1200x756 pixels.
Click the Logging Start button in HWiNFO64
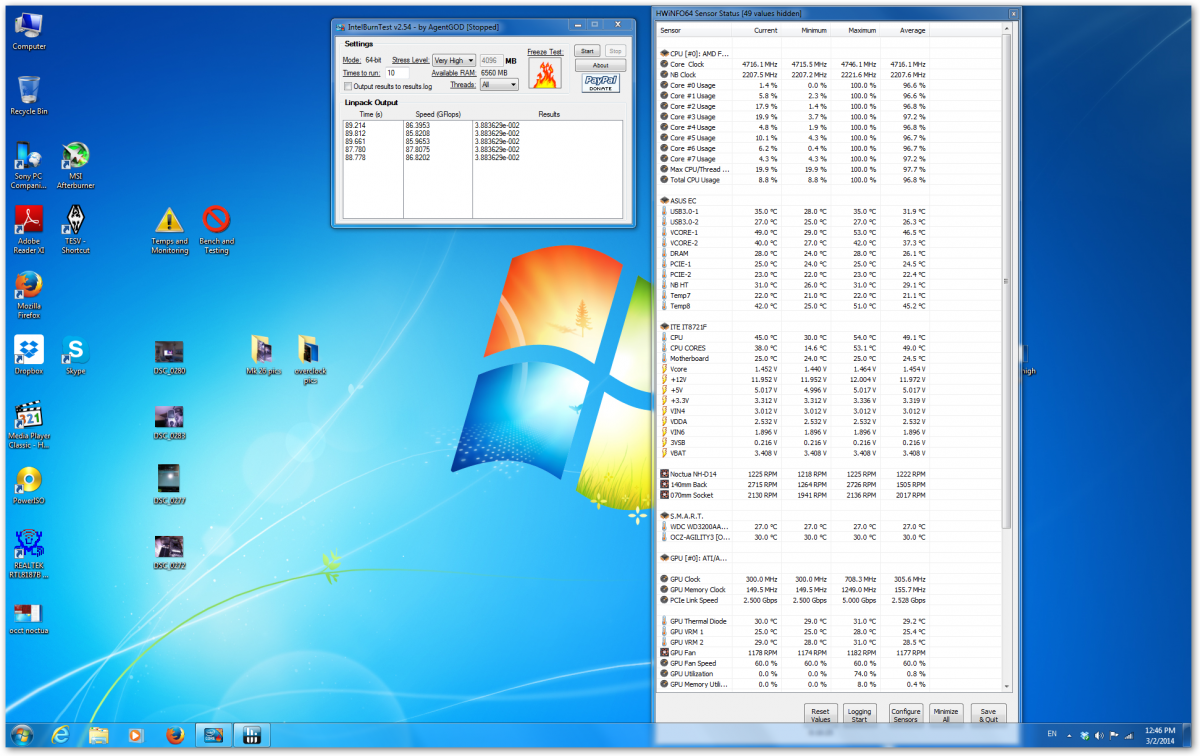click(x=859, y=715)
